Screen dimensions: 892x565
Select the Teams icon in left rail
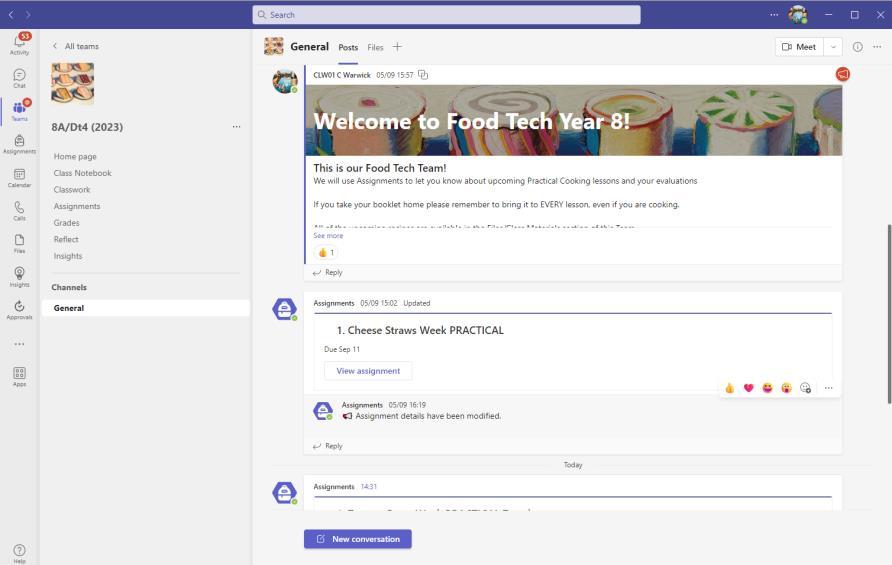coord(19,110)
